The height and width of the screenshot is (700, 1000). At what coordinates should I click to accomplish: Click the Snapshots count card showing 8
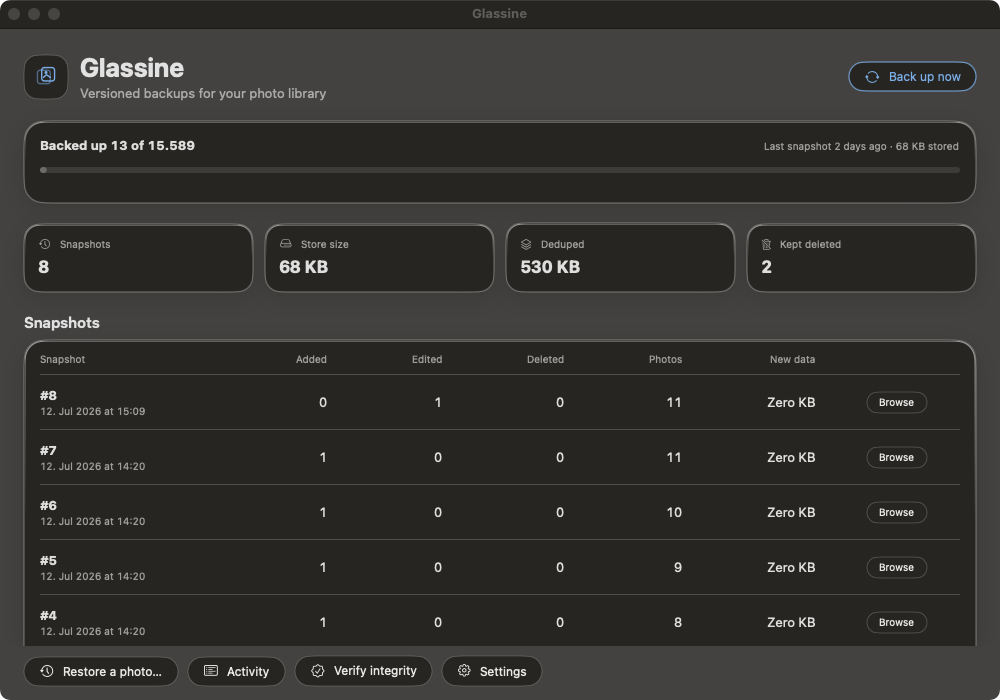(138, 258)
